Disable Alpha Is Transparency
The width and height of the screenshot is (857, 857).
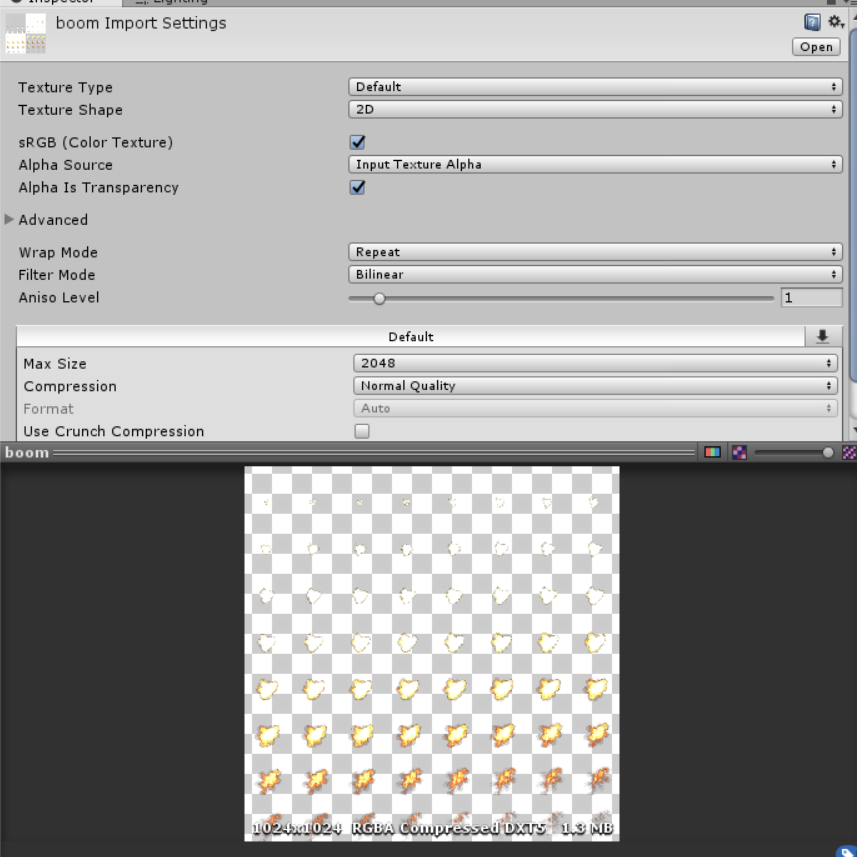click(357, 187)
